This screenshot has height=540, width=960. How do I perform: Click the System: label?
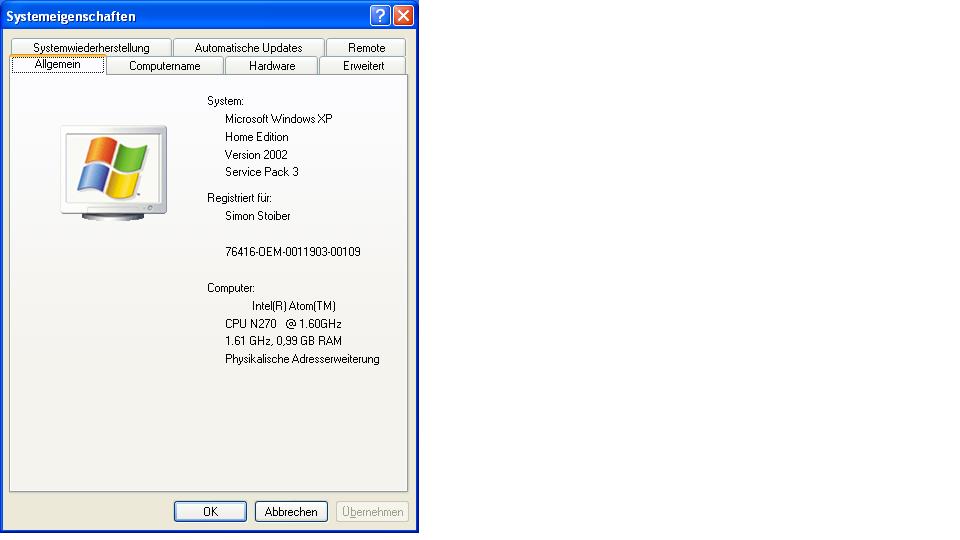(x=225, y=101)
